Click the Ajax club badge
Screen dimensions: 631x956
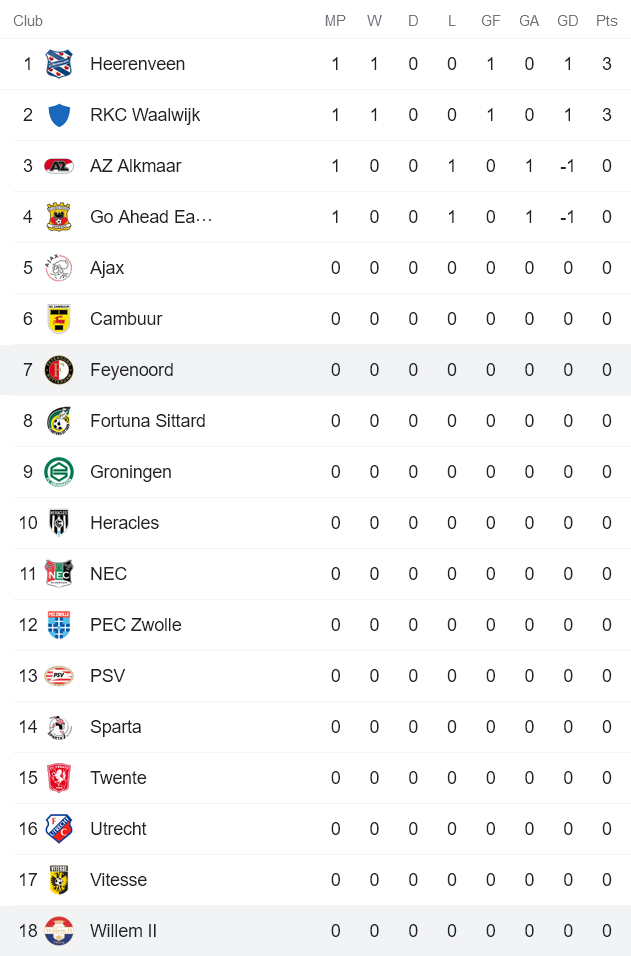(x=59, y=267)
